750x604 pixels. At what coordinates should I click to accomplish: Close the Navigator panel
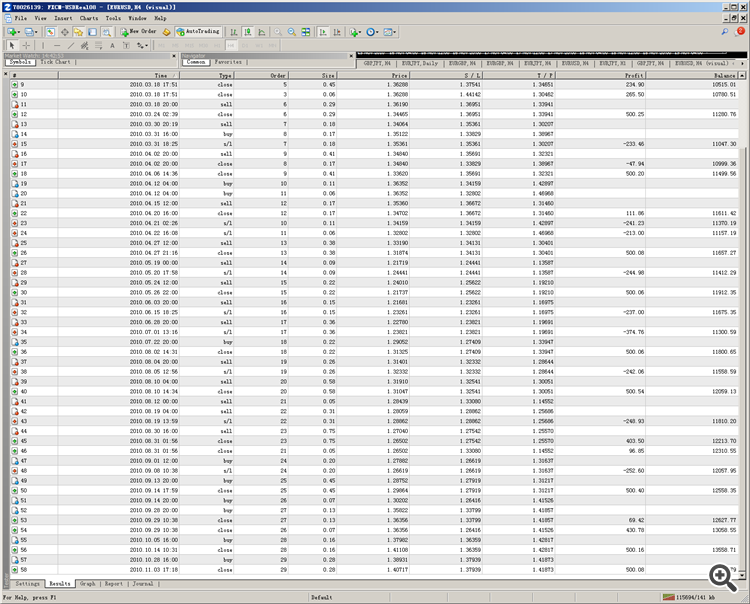tap(351, 56)
